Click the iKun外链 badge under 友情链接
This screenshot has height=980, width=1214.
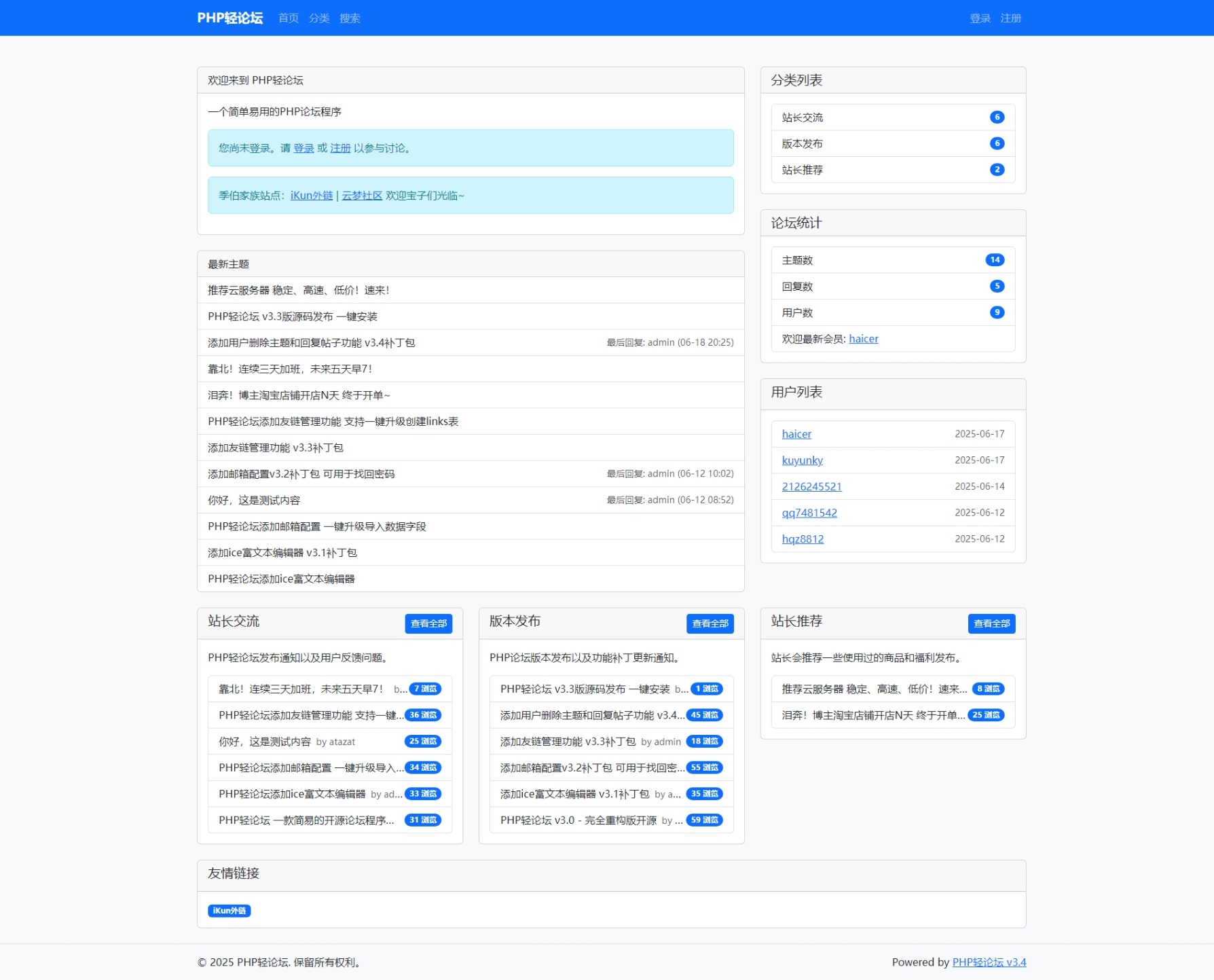[229, 910]
